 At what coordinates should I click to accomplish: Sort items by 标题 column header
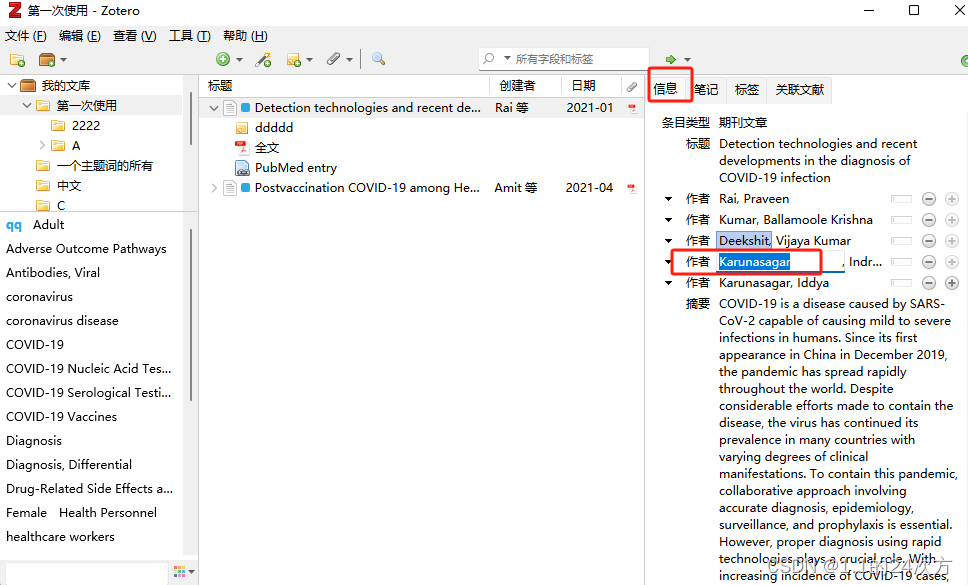(344, 86)
